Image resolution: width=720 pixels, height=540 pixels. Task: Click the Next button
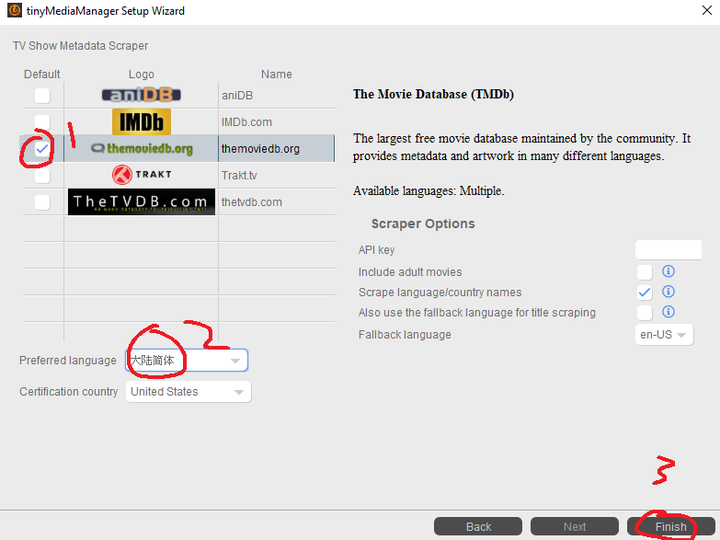574,527
